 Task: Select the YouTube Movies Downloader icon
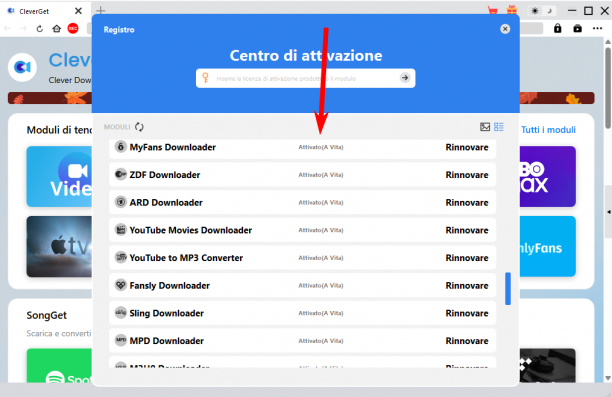click(x=121, y=230)
